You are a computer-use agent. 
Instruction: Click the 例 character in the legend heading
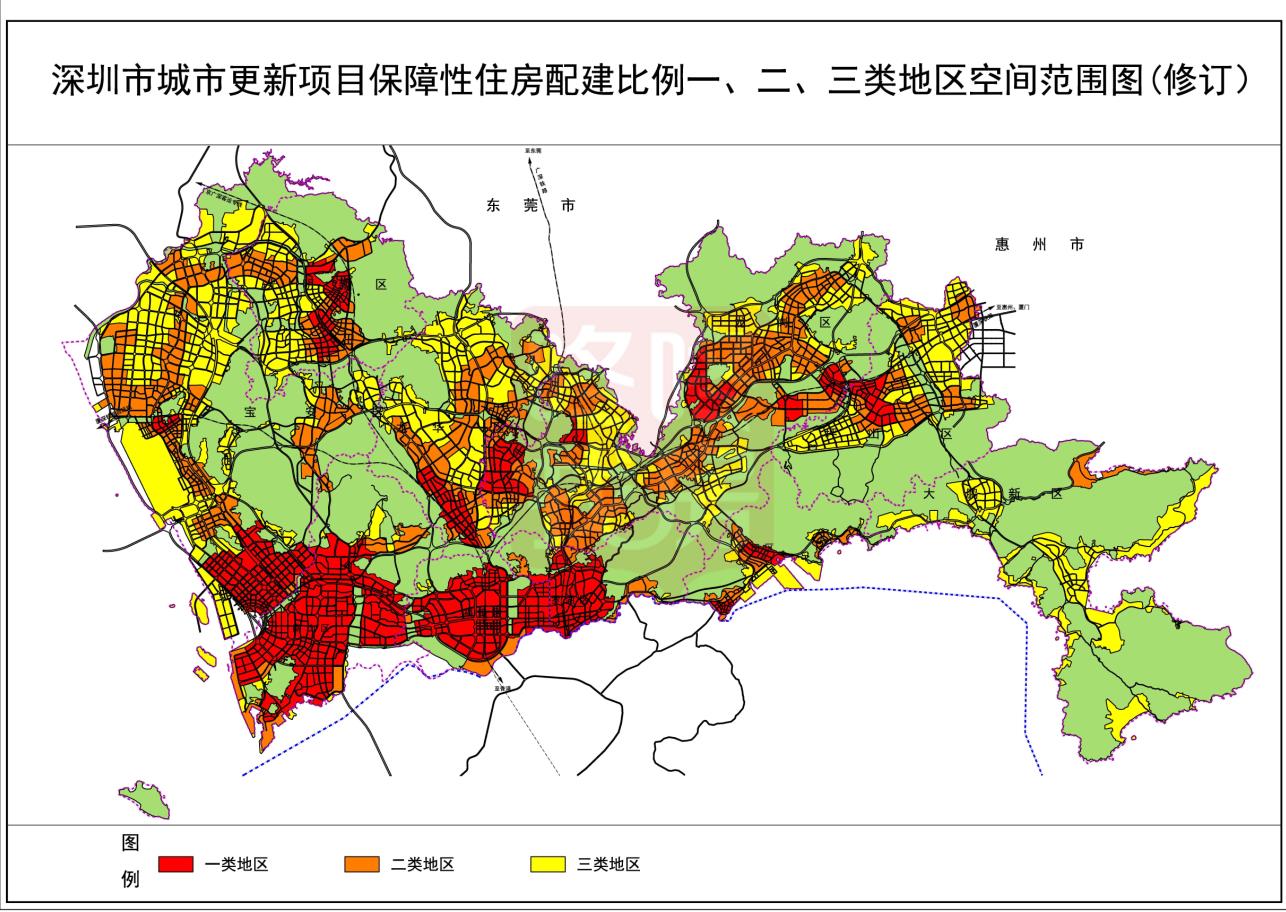[130, 881]
